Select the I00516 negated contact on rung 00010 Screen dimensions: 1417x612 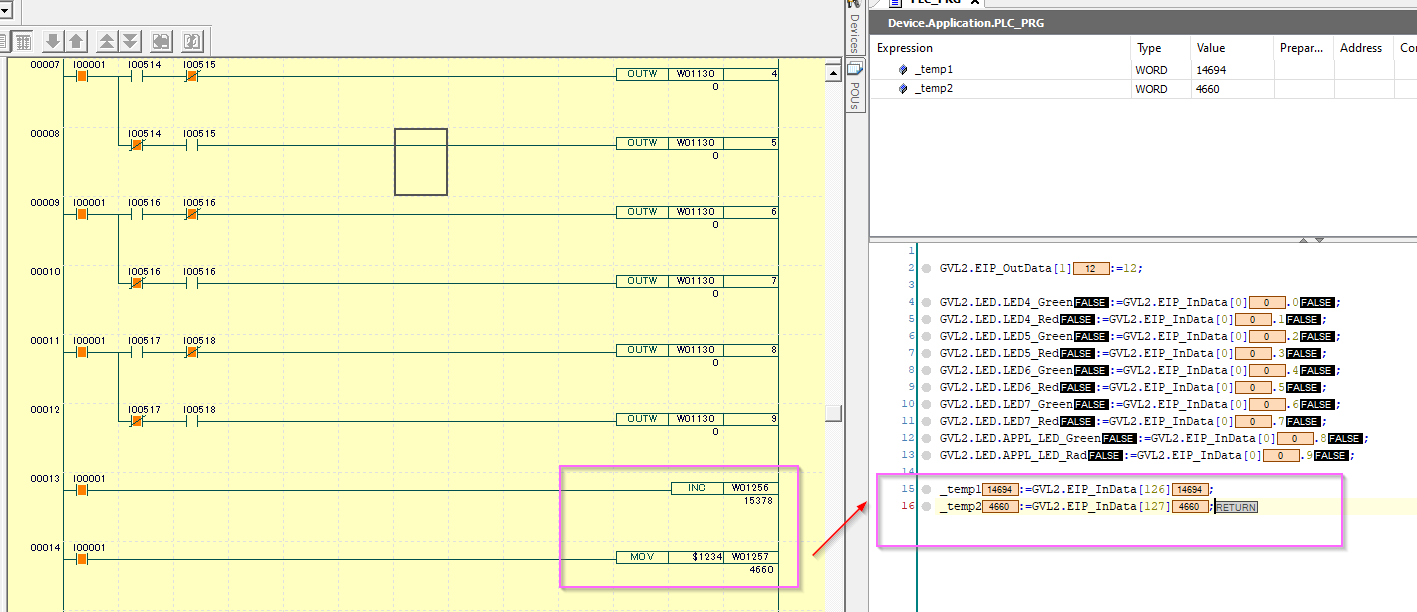[x=138, y=281]
